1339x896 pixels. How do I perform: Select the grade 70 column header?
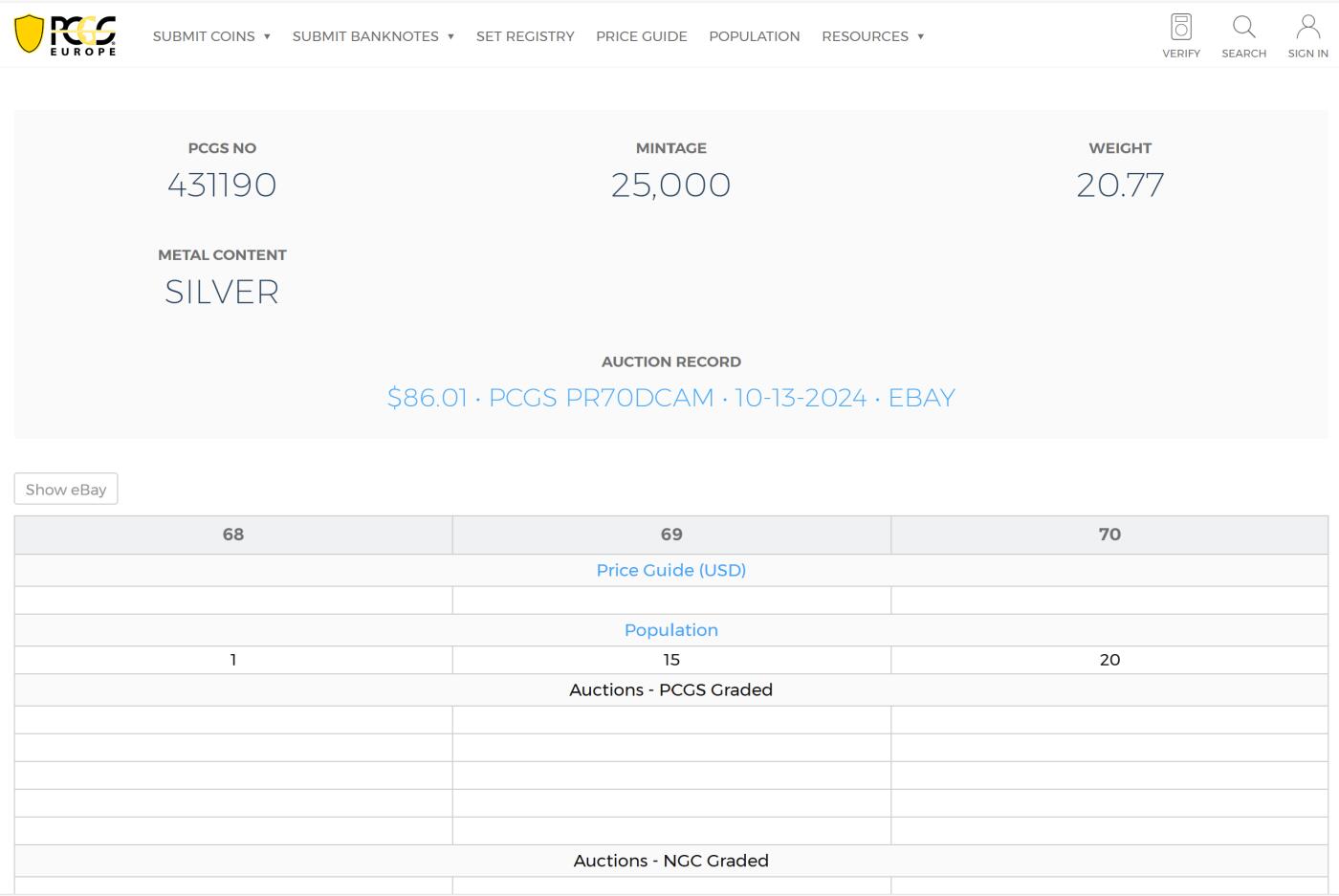(1109, 535)
